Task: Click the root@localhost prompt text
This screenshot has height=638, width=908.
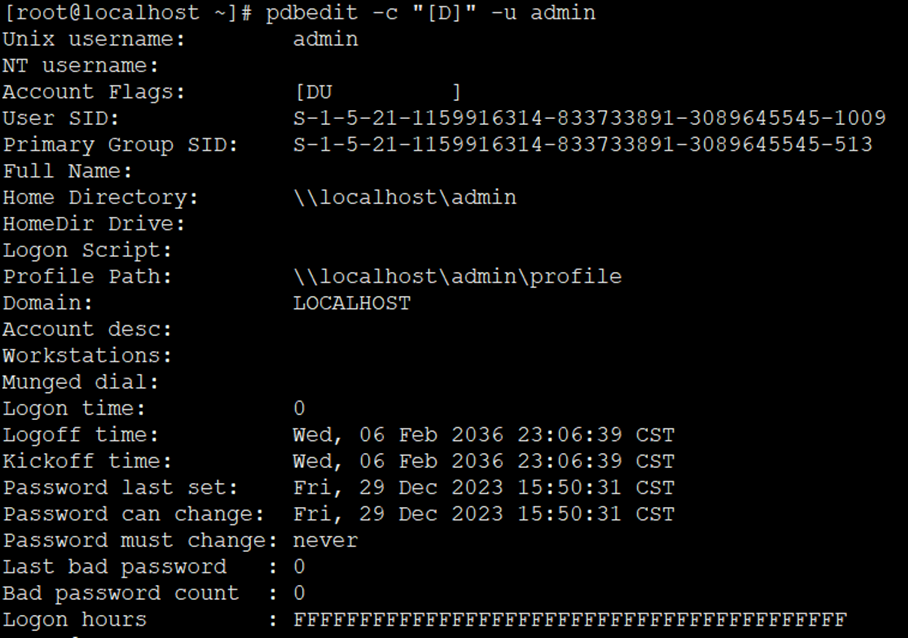Action: [x=127, y=13]
